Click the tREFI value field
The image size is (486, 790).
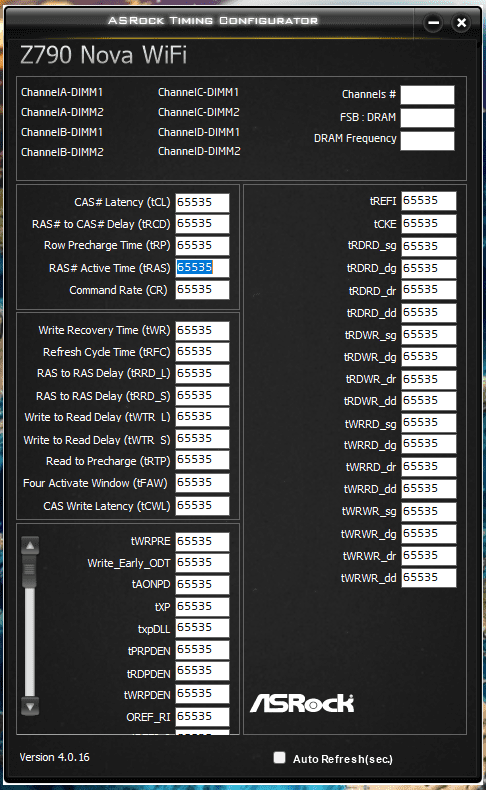(429, 201)
